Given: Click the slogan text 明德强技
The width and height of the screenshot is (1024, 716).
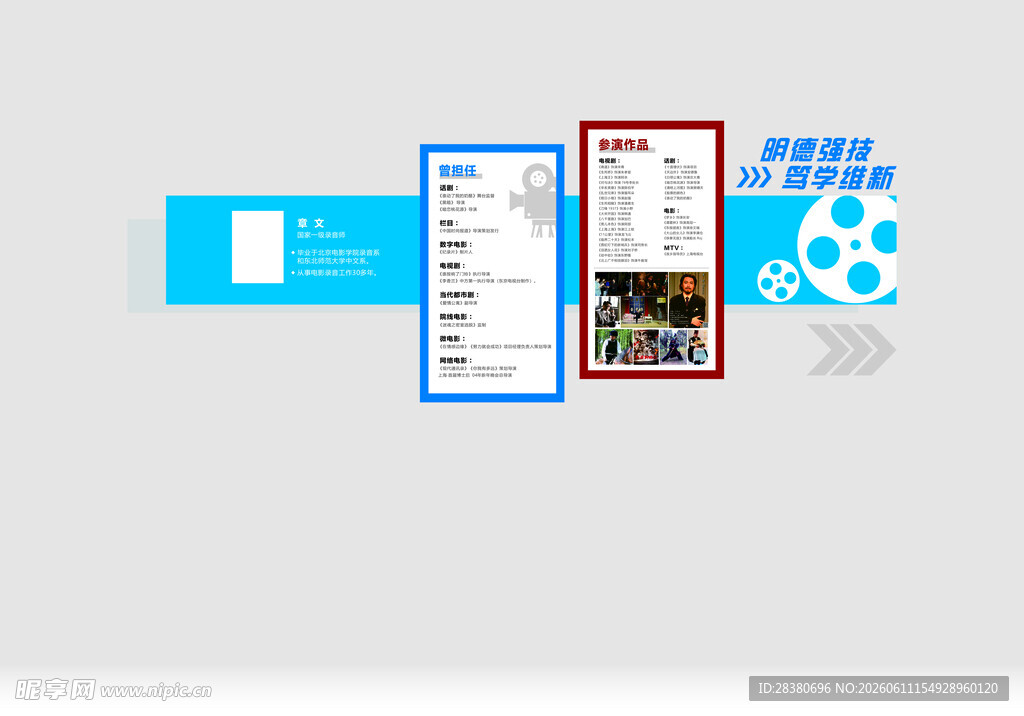Looking at the screenshot, I should pyautogui.click(x=816, y=150).
